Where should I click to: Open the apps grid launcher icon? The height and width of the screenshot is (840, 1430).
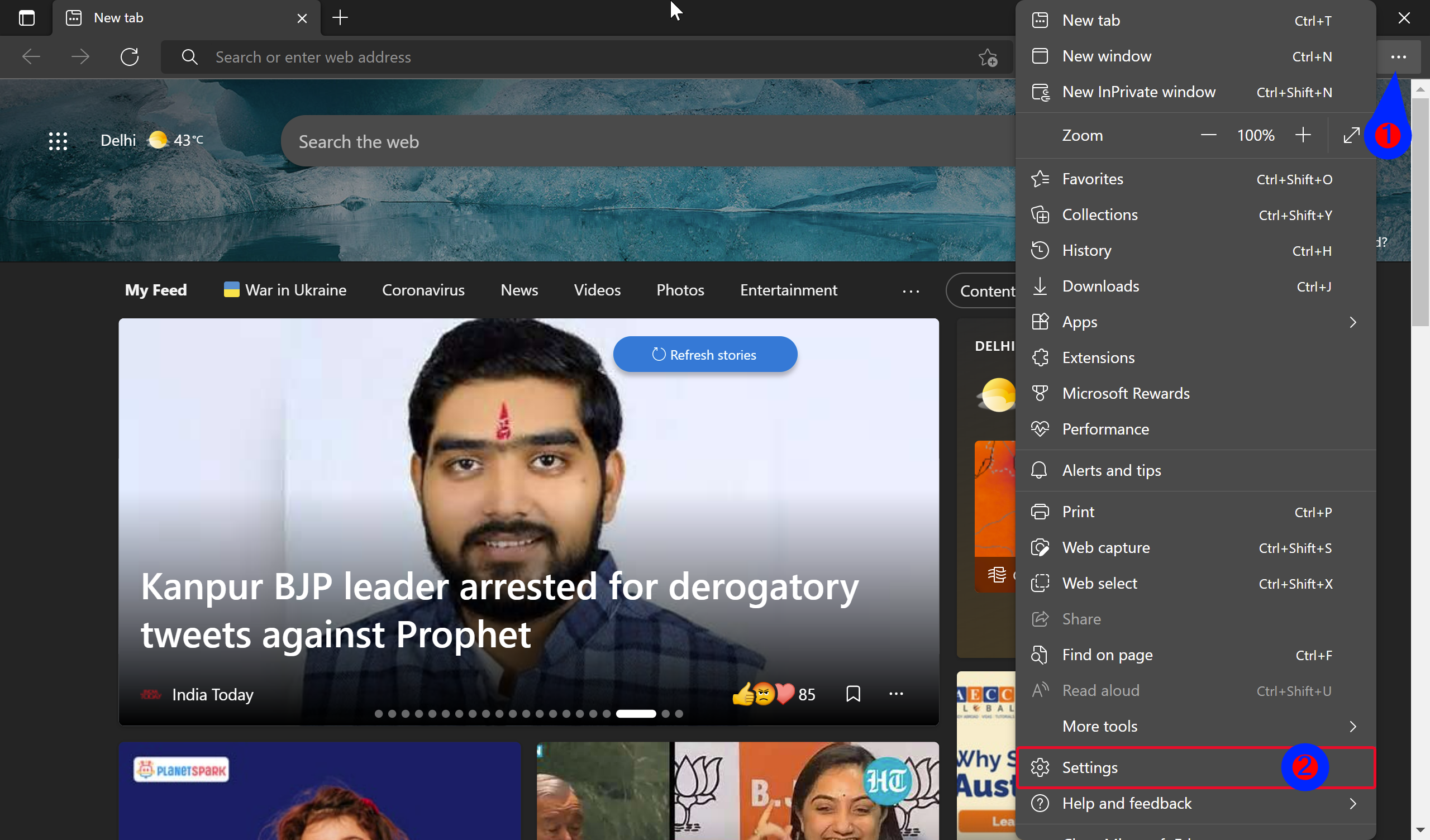point(58,141)
